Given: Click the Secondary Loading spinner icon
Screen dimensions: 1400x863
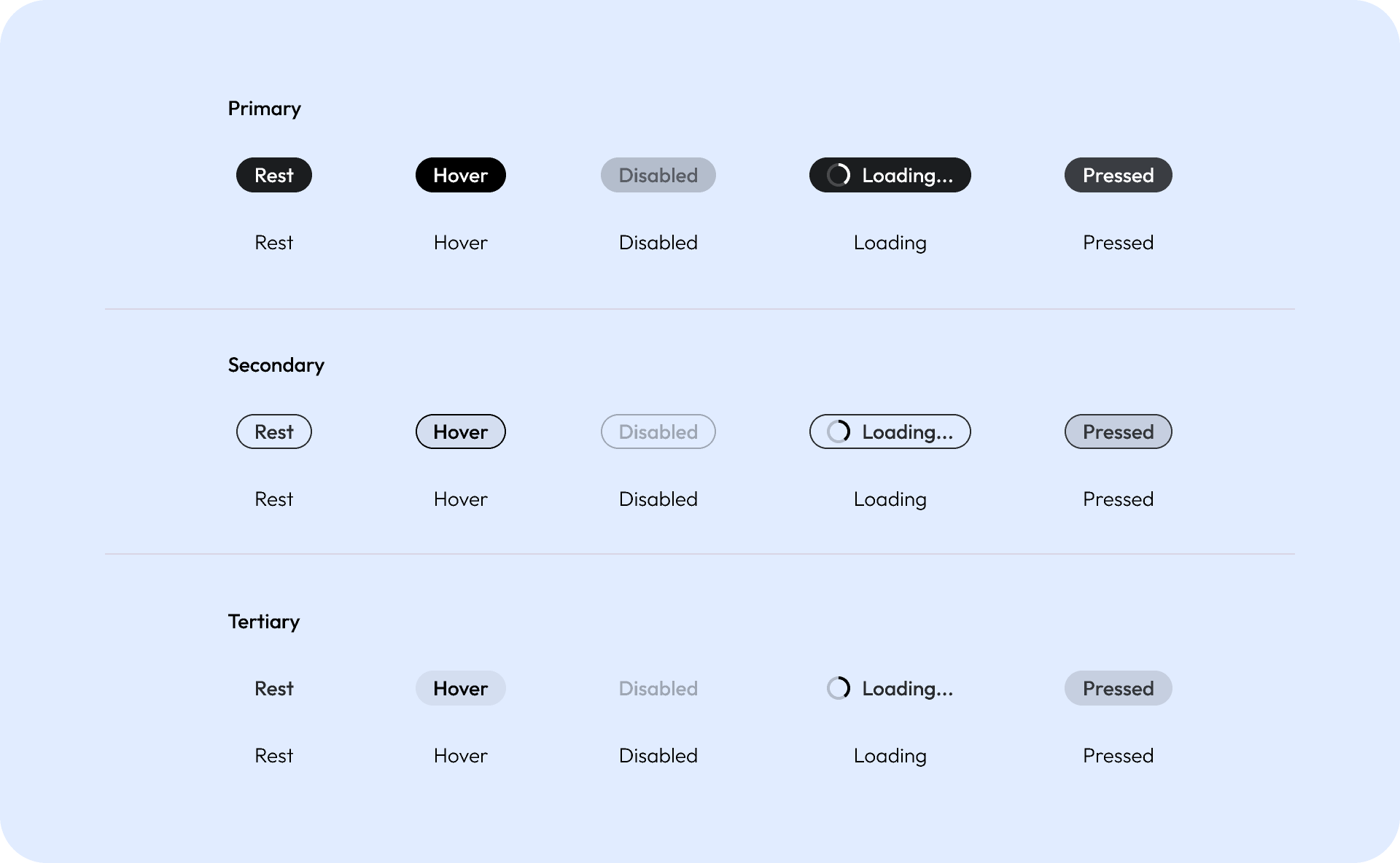Looking at the screenshot, I should coord(839,431).
